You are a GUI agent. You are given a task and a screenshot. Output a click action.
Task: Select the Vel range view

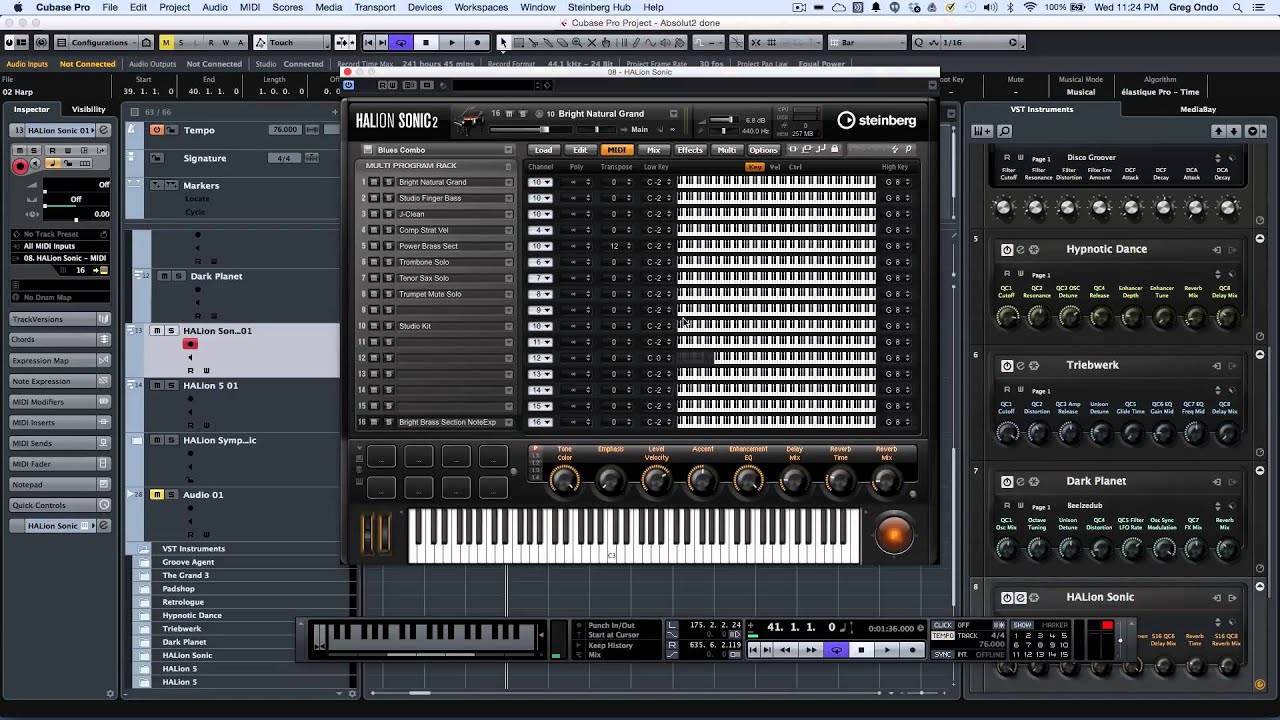pyautogui.click(x=775, y=167)
